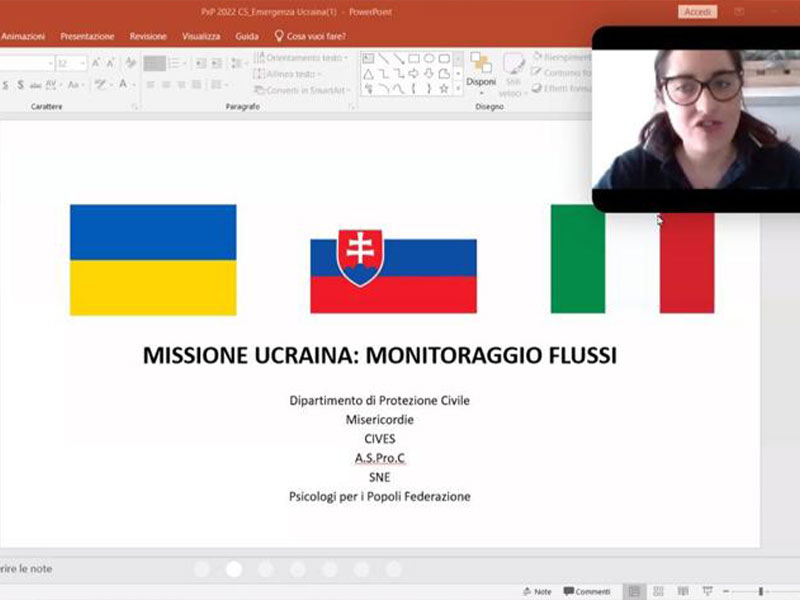Open the Presentazione tab

pos(87,36)
